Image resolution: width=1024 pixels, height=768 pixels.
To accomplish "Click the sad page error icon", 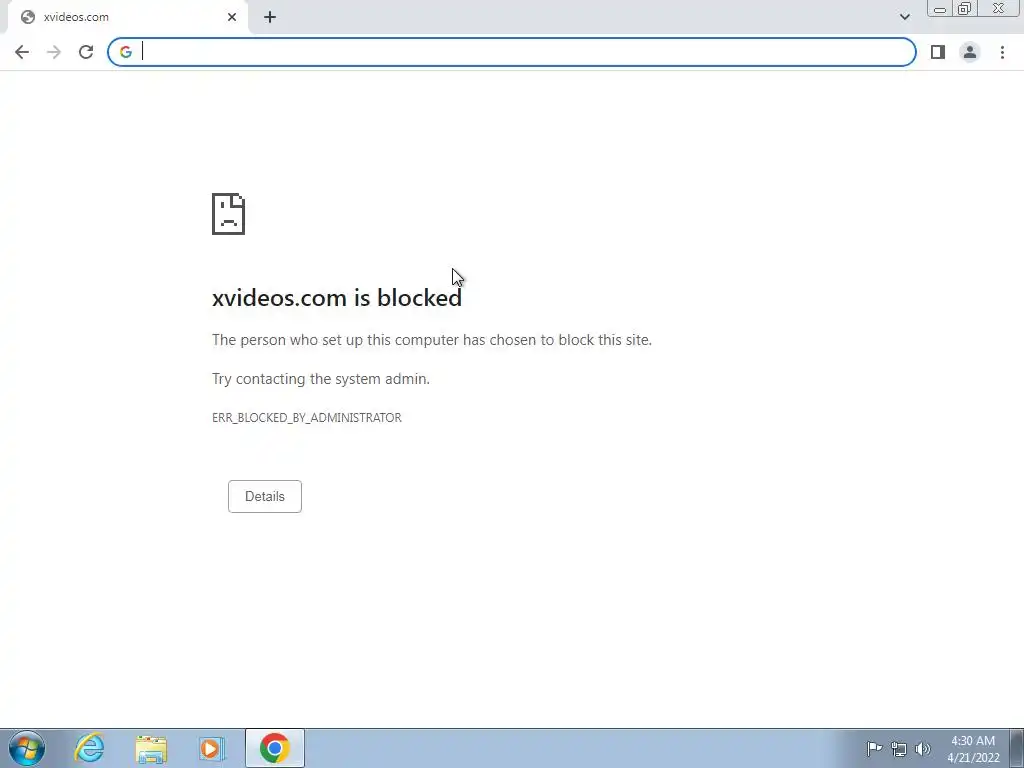I will [229, 214].
